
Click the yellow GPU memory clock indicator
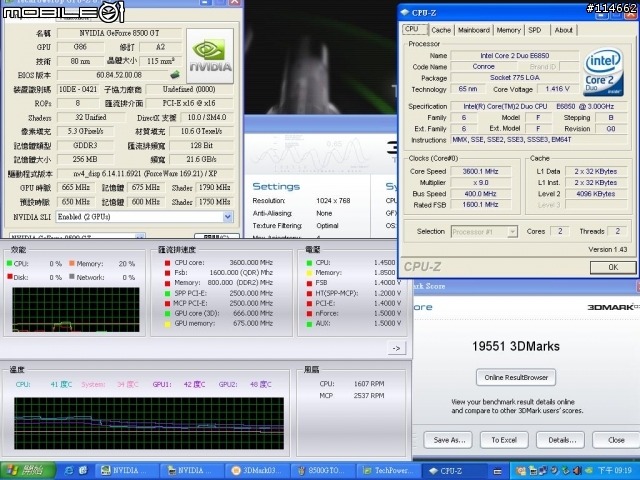167,324
